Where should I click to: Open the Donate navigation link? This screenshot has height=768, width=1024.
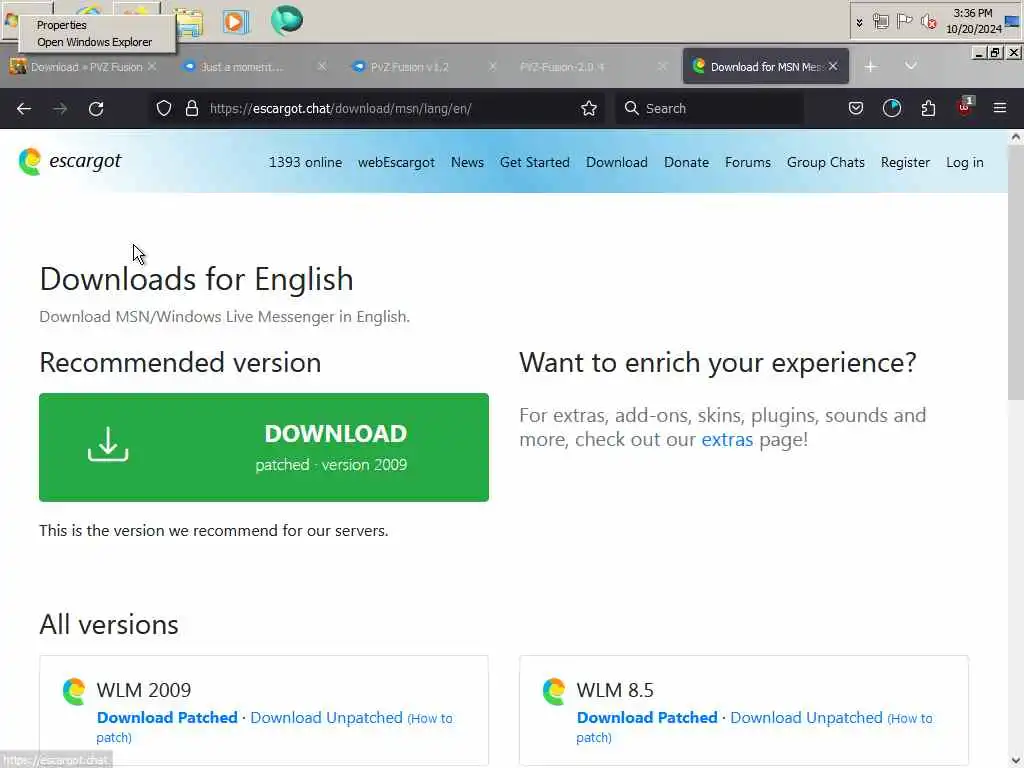(686, 162)
